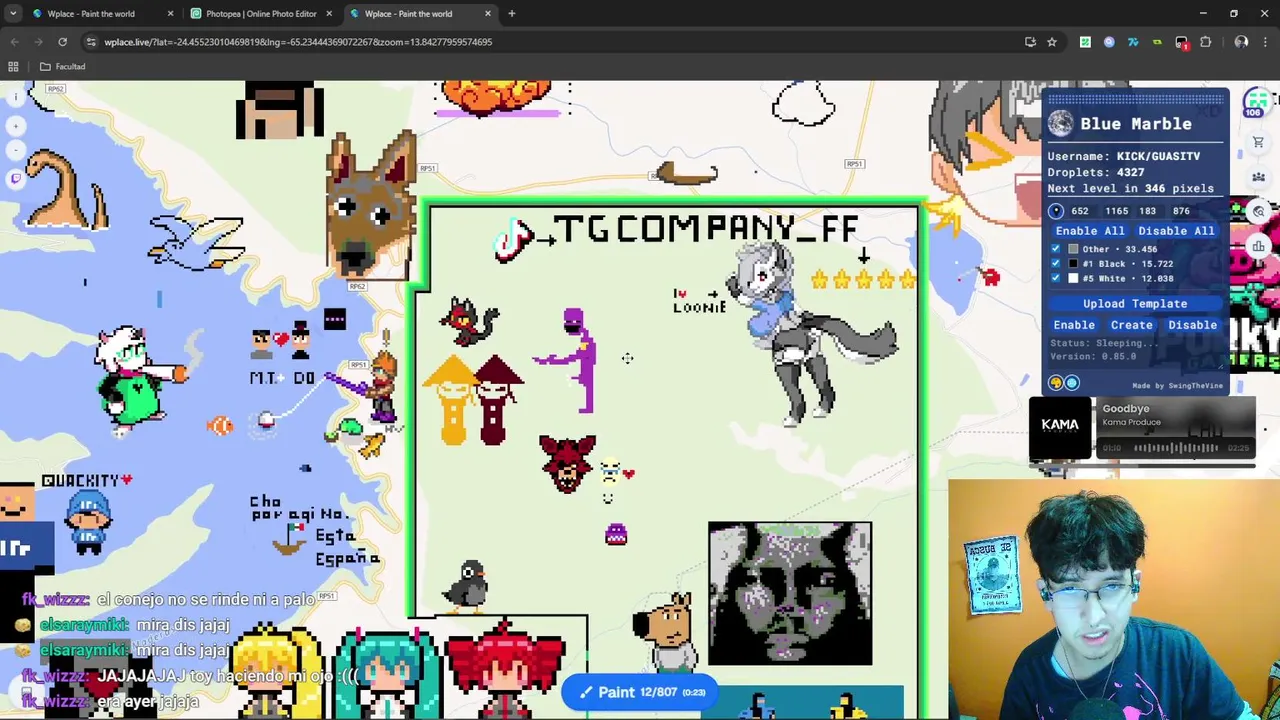This screenshot has width=1280, height=720.
Task: Open the map search explore icon
Action: 1258,211
